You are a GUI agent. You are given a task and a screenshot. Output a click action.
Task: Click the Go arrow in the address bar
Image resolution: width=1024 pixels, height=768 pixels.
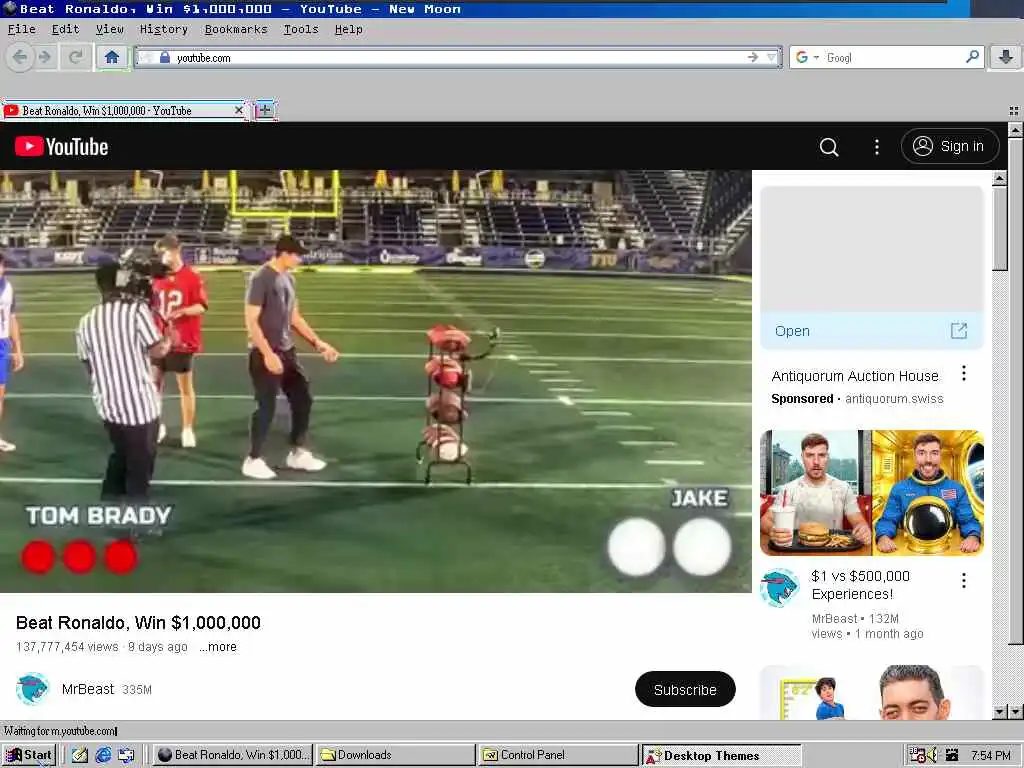coord(753,57)
